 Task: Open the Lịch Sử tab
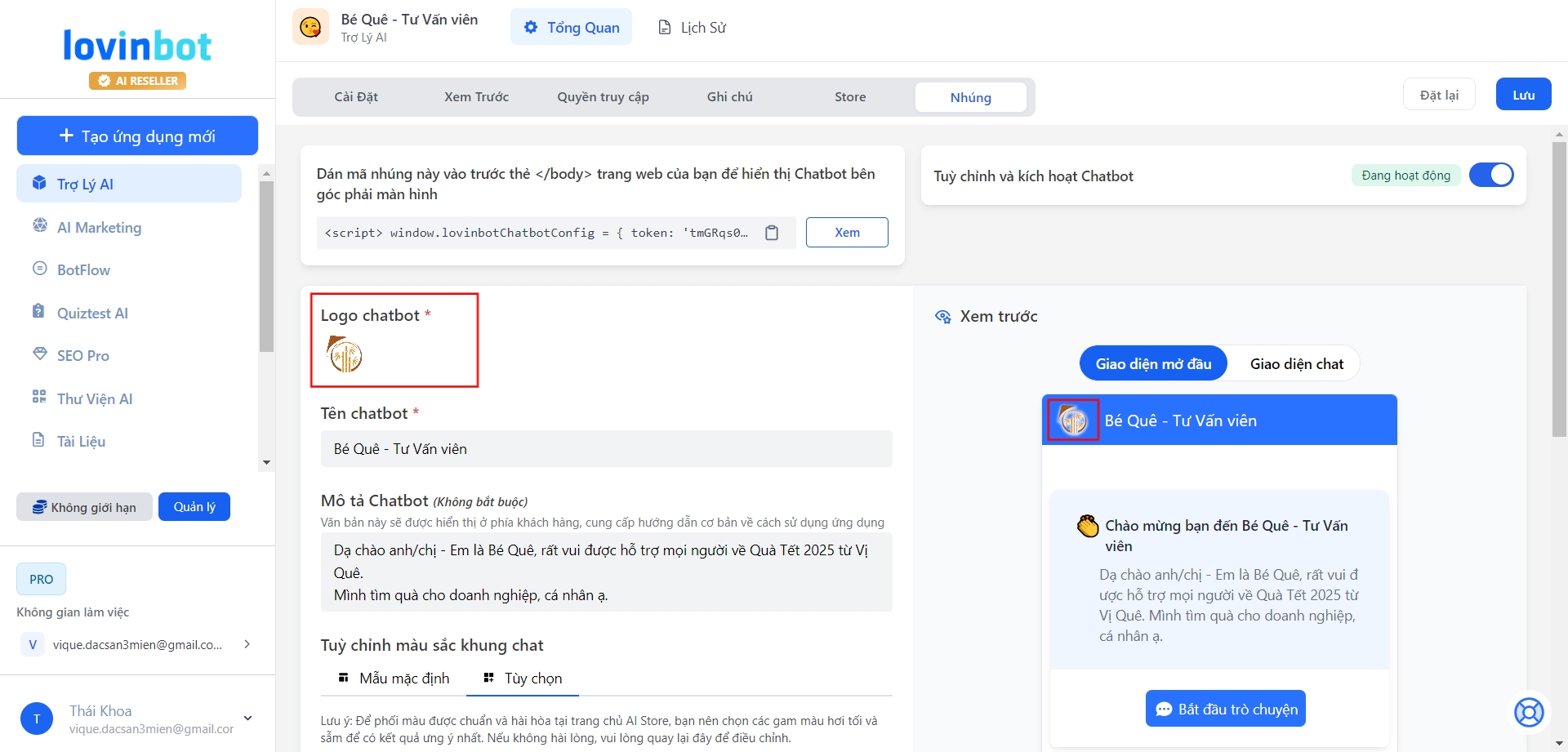pyautogui.click(x=693, y=28)
